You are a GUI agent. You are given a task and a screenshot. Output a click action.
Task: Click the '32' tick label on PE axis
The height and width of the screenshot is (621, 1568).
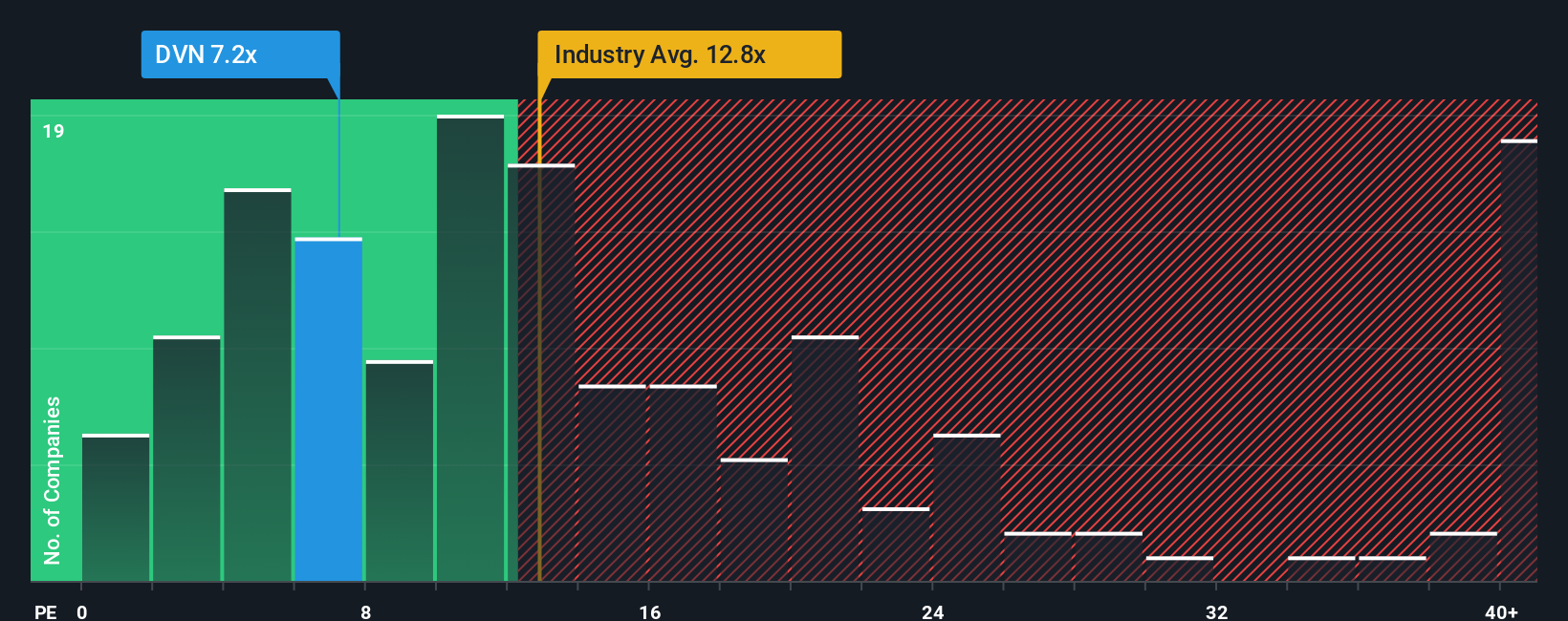coord(1216,611)
